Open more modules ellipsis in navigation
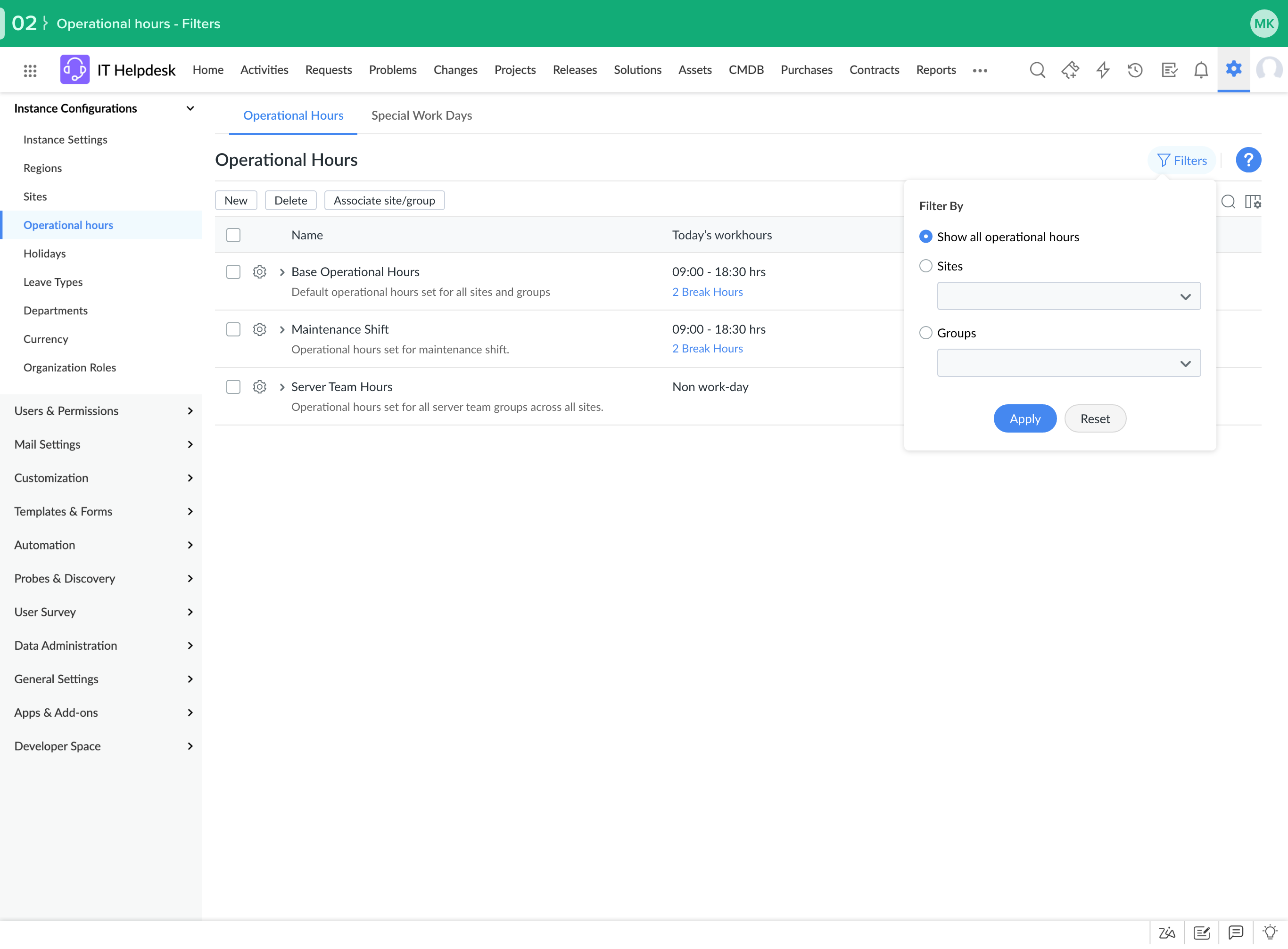This screenshot has height=949, width=1288. [979, 71]
